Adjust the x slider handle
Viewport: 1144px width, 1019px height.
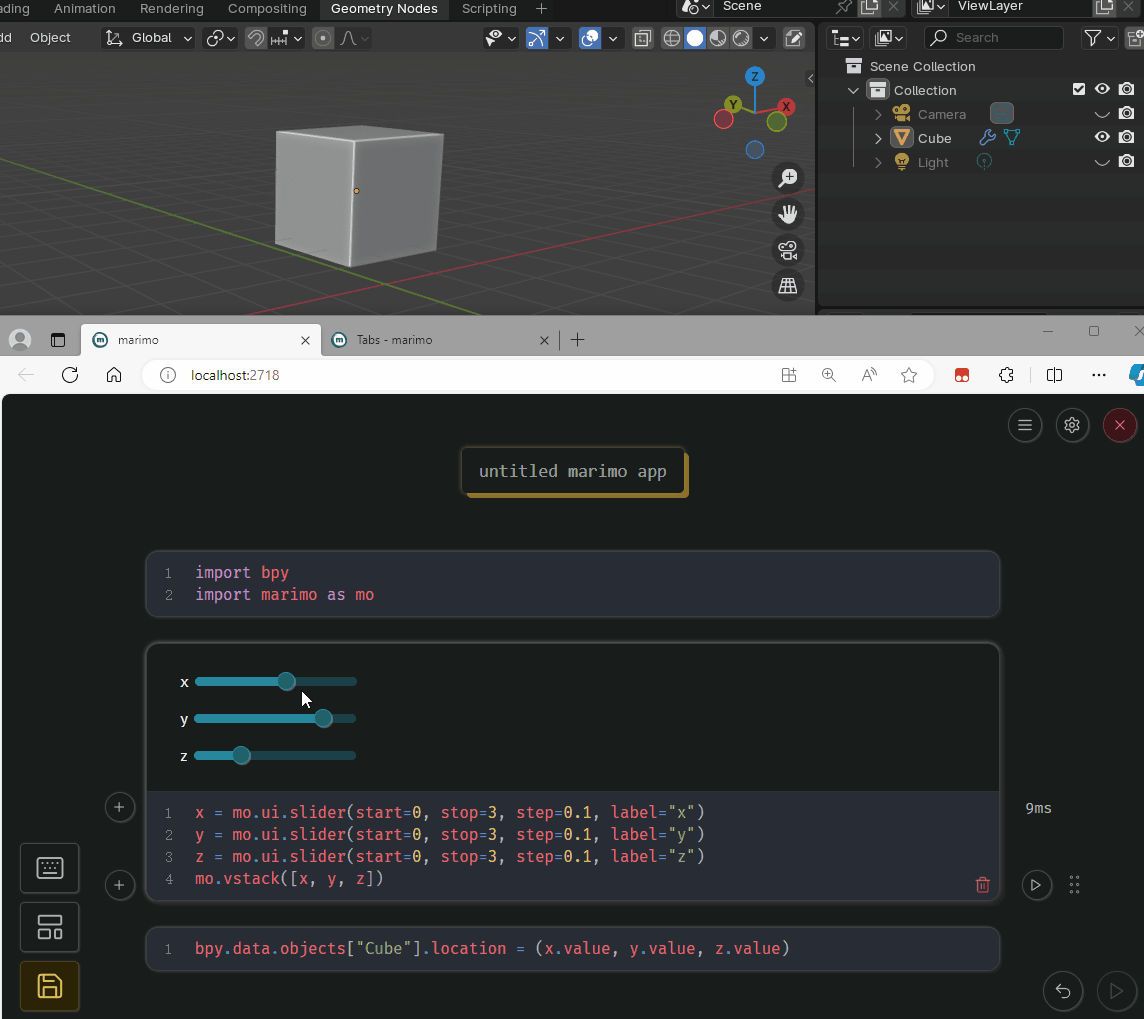point(286,681)
